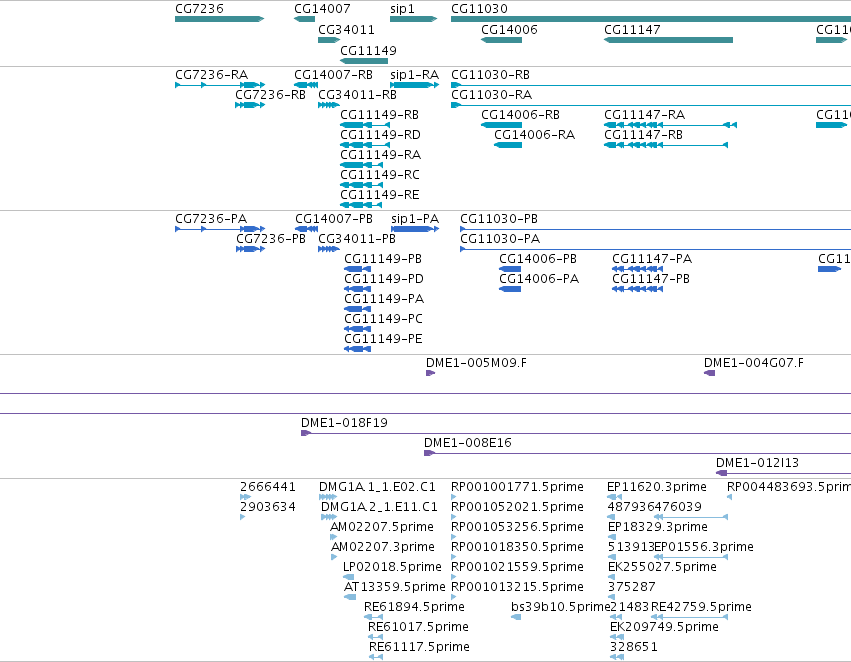851x662 pixels.
Task: Click the RE61117.5prime EST label
Action: coord(420,647)
